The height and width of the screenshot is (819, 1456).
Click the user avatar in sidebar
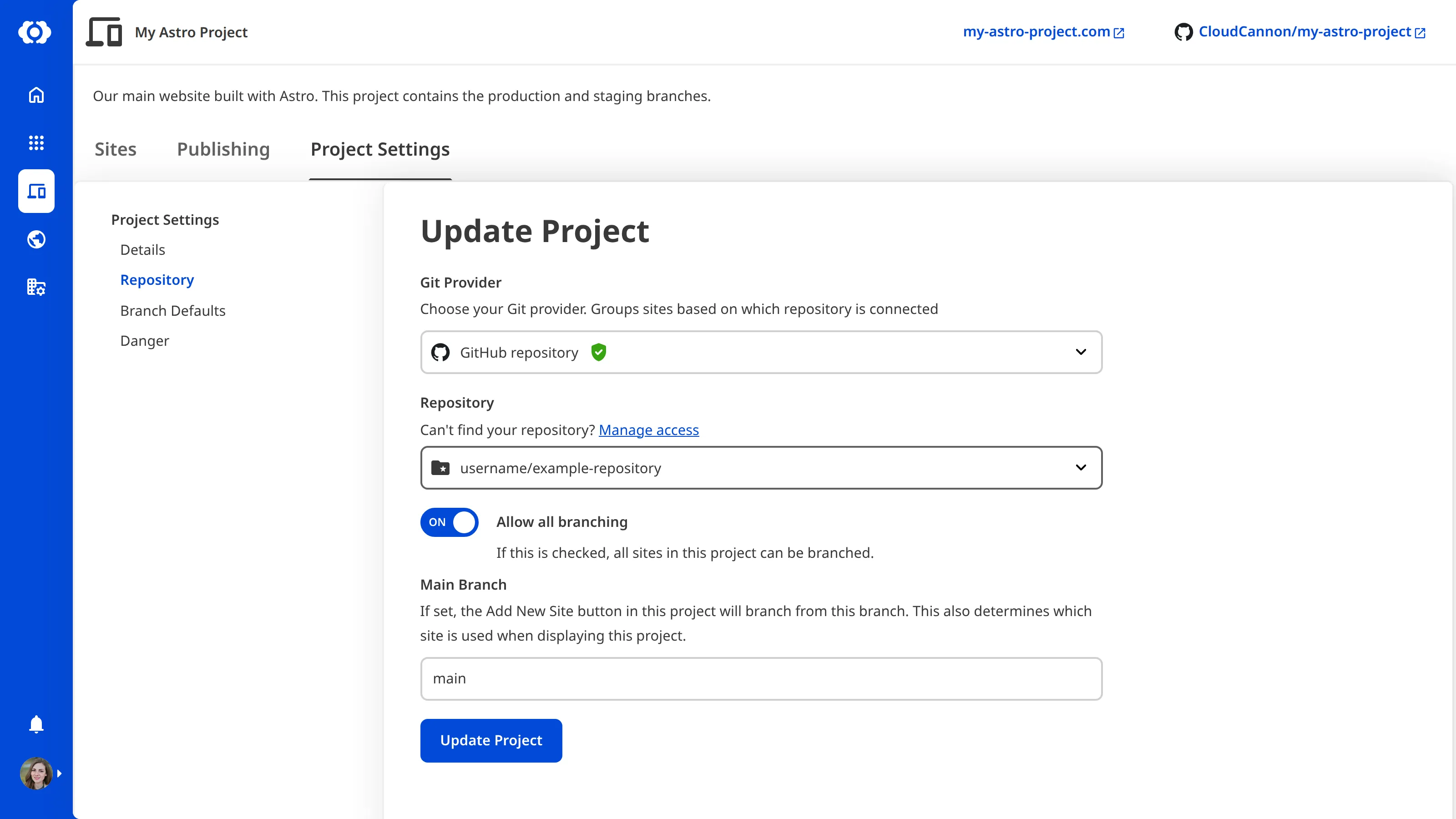[36, 773]
